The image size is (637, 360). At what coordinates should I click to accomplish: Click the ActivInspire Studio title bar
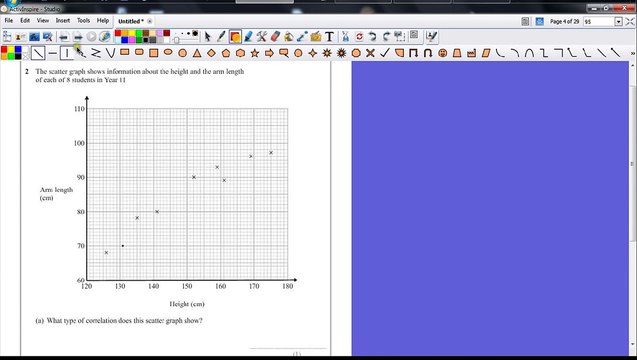point(318,8)
